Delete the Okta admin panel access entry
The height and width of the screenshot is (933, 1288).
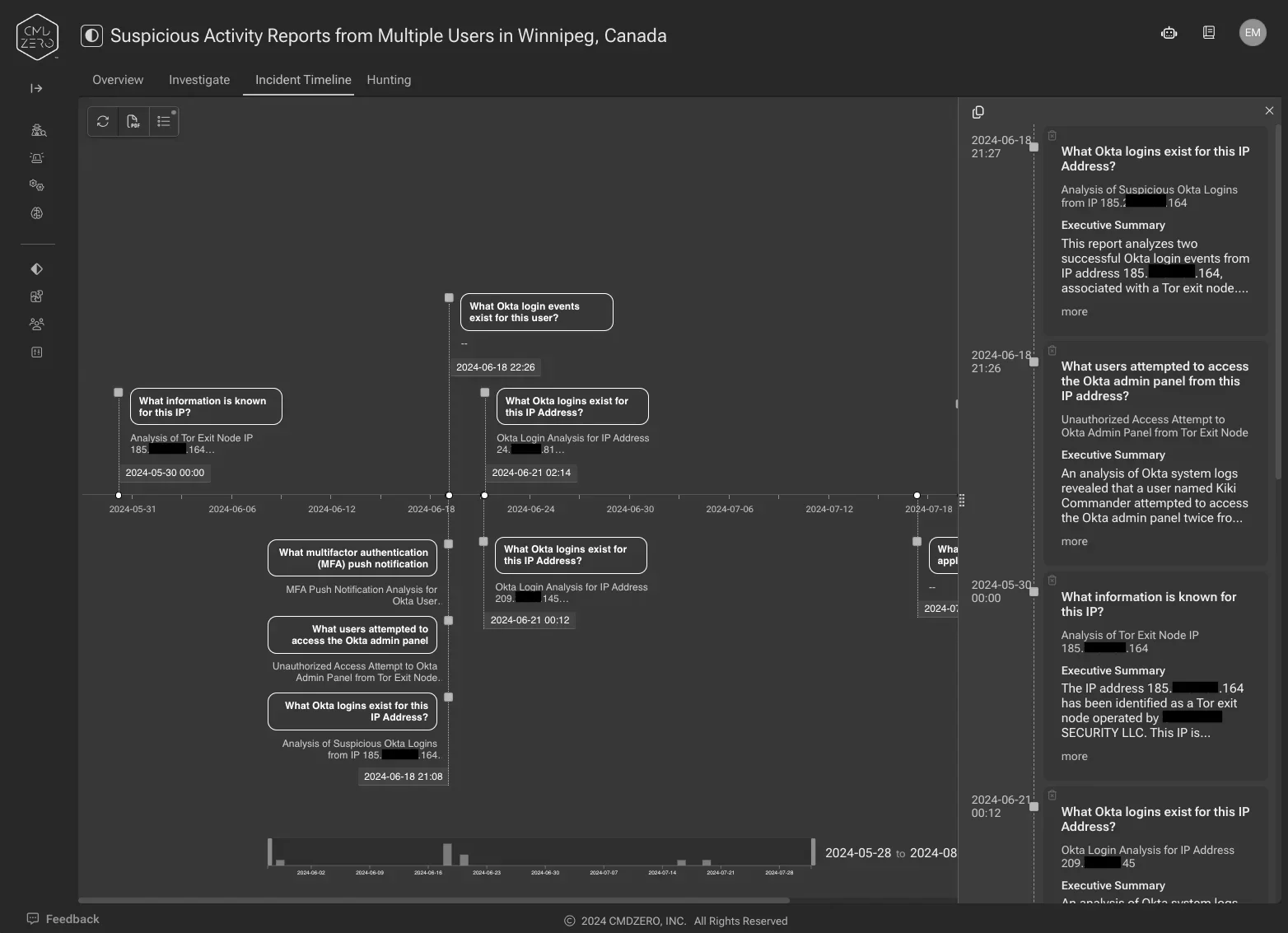(1052, 350)
